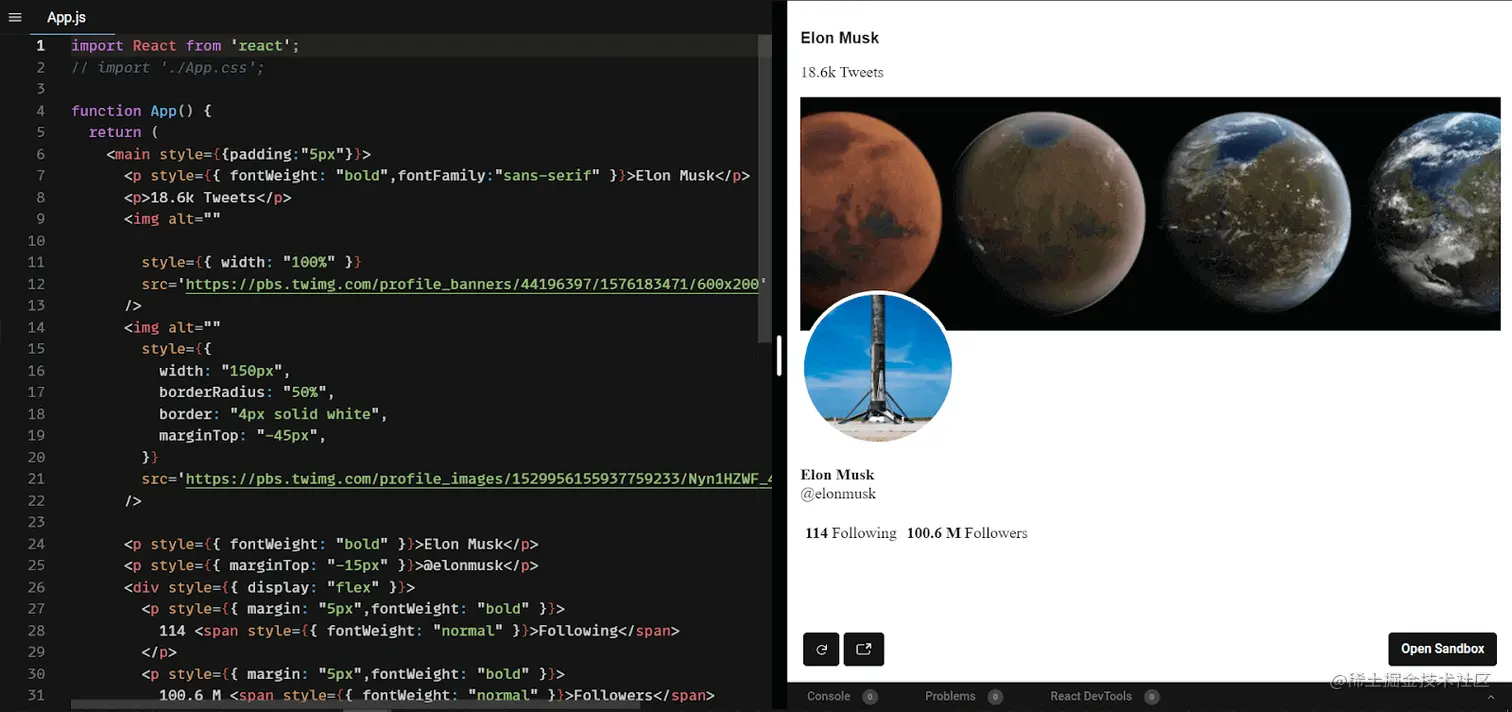Viewport: 1512px width, 712px height.
Task: Open the hamburger menu icon
Action: [x=15, y=17]
